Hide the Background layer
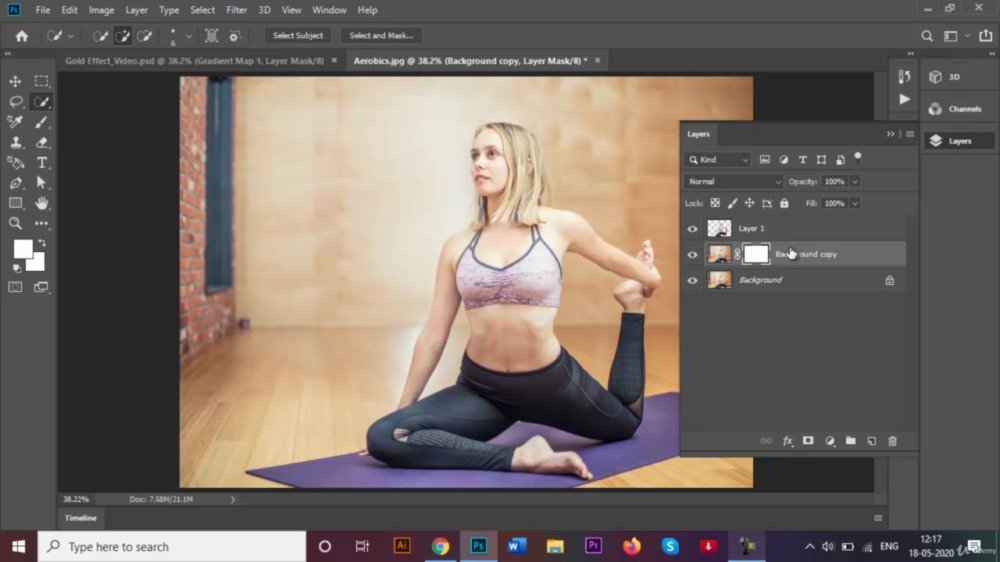The image size is (1000, 562). pyautogui.click(x=693, y=280)
